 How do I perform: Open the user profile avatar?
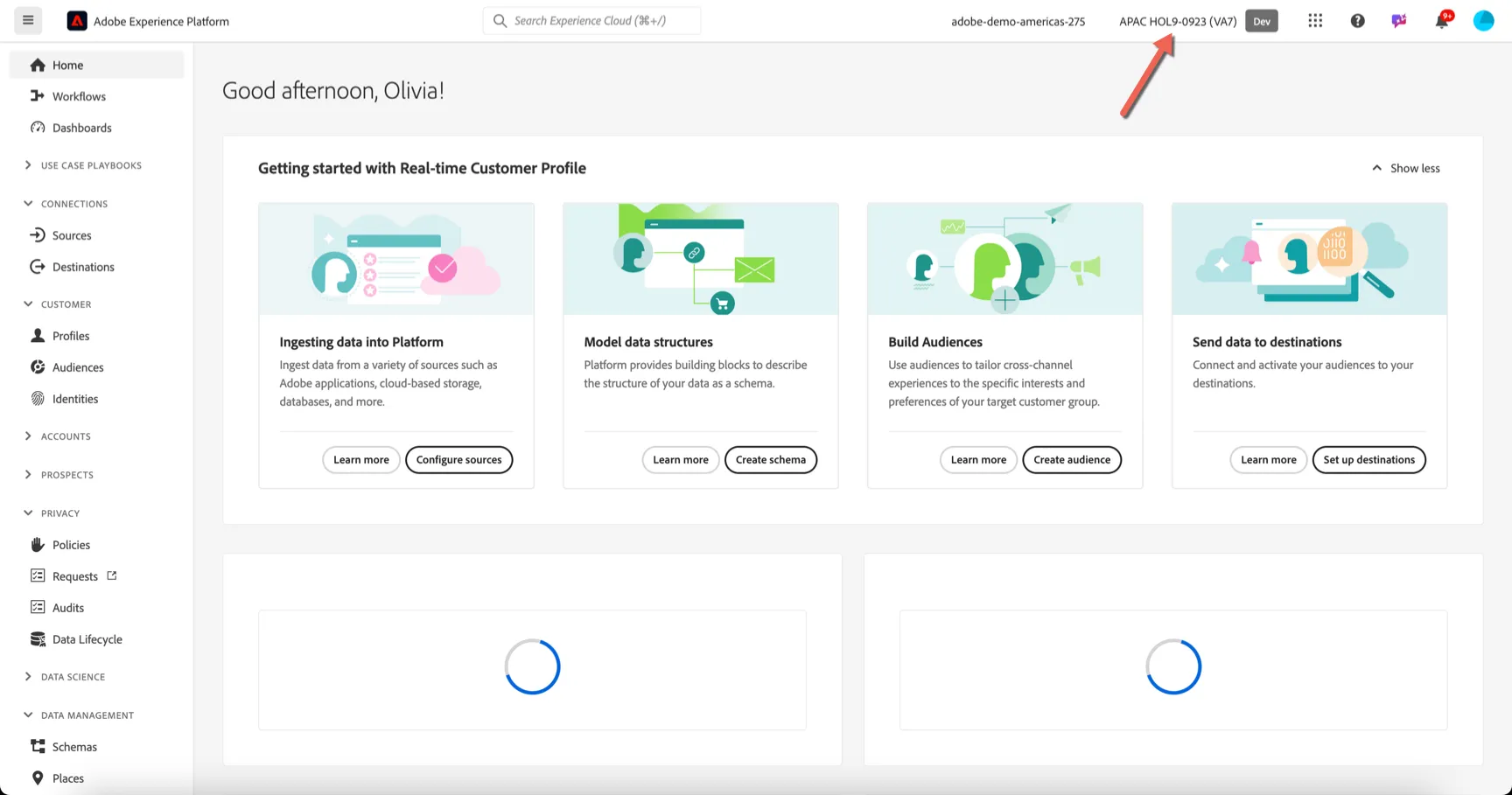(x=1483, y=20)
